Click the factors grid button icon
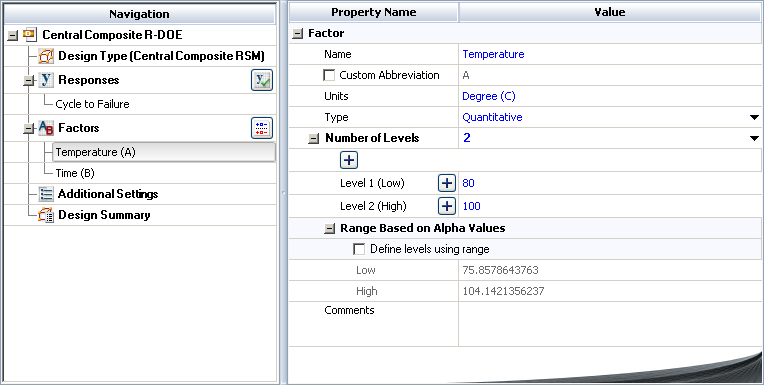The image size is (764, 385). click(262, 128)
